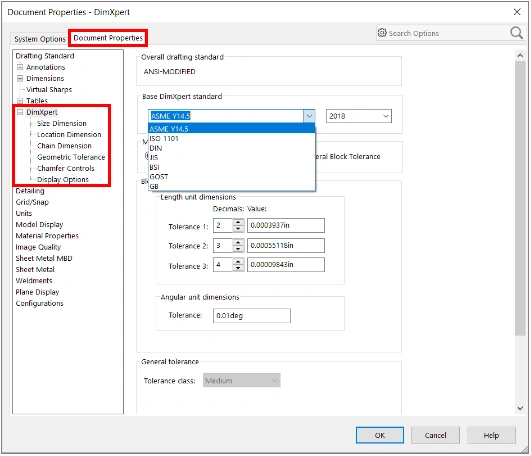Click the Tolerance 3 decimals field
This screenshot has width=531, height=456.
[x=223, y=265]
